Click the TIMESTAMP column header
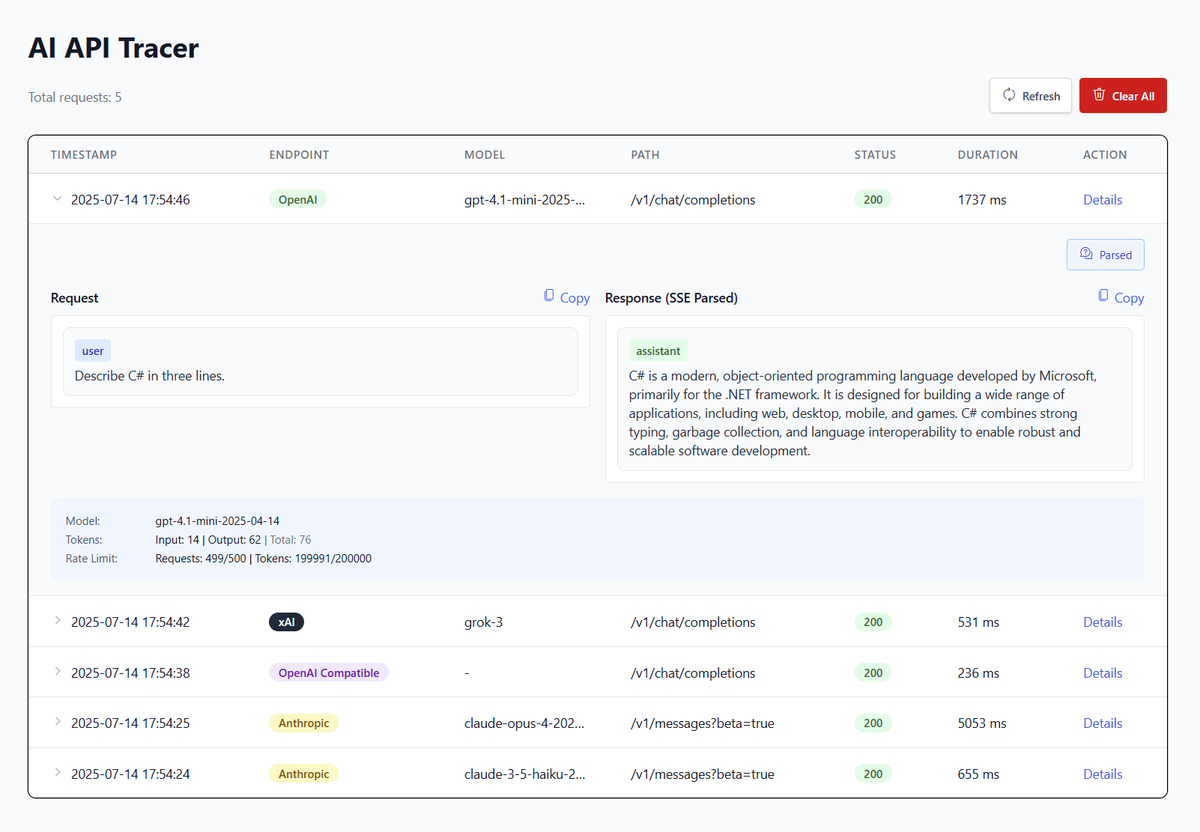The image size is (1200, 832). [x=84, y=155]
